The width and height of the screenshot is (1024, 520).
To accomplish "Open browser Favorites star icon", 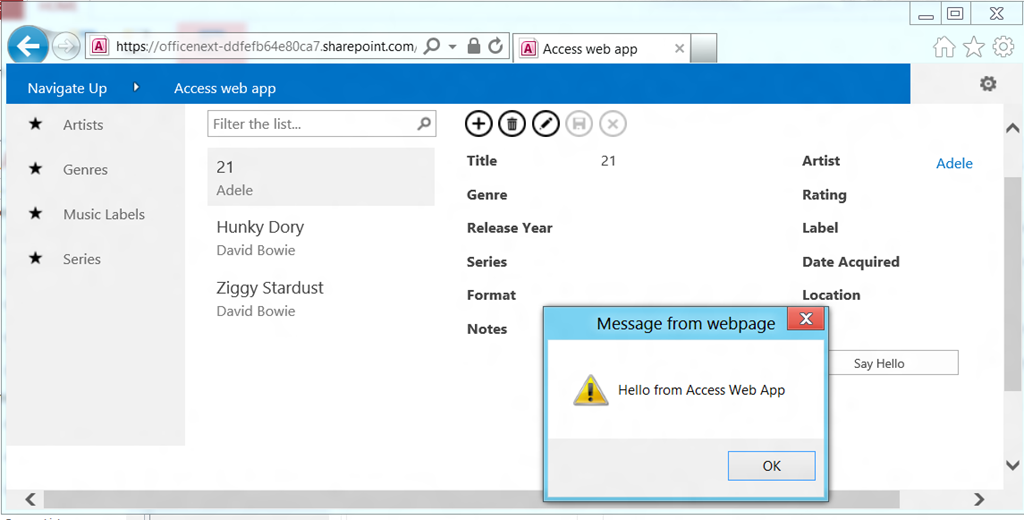I will (974, 46).
